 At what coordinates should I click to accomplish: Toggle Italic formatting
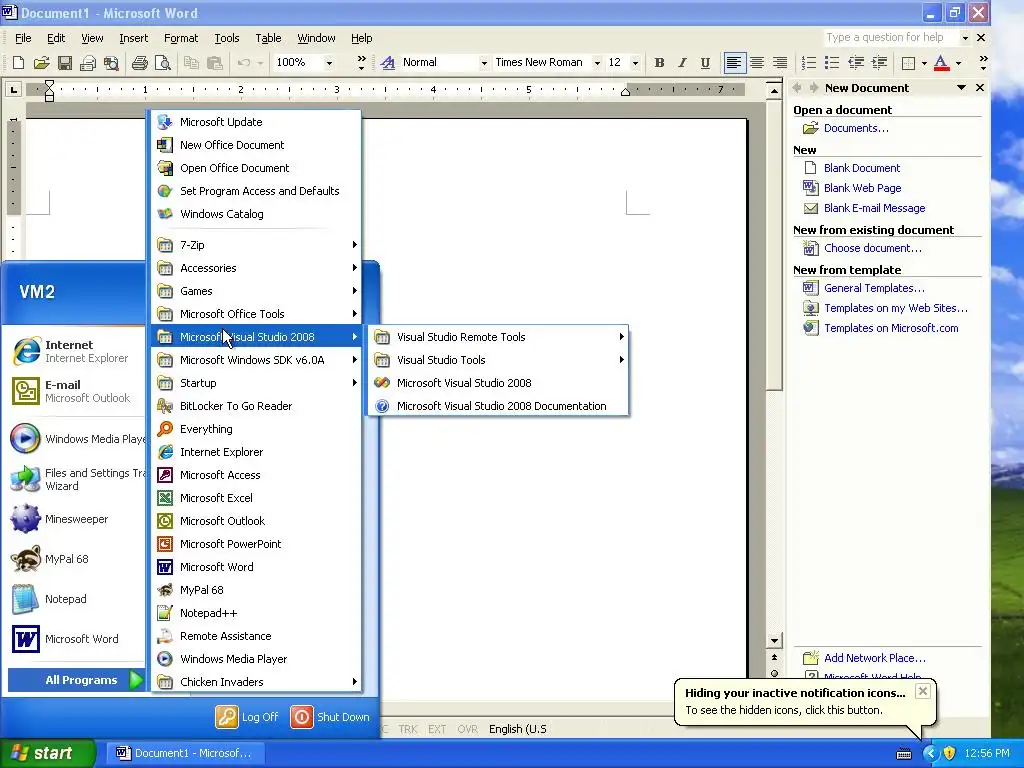pyautogui.click(x=682, y=63)
